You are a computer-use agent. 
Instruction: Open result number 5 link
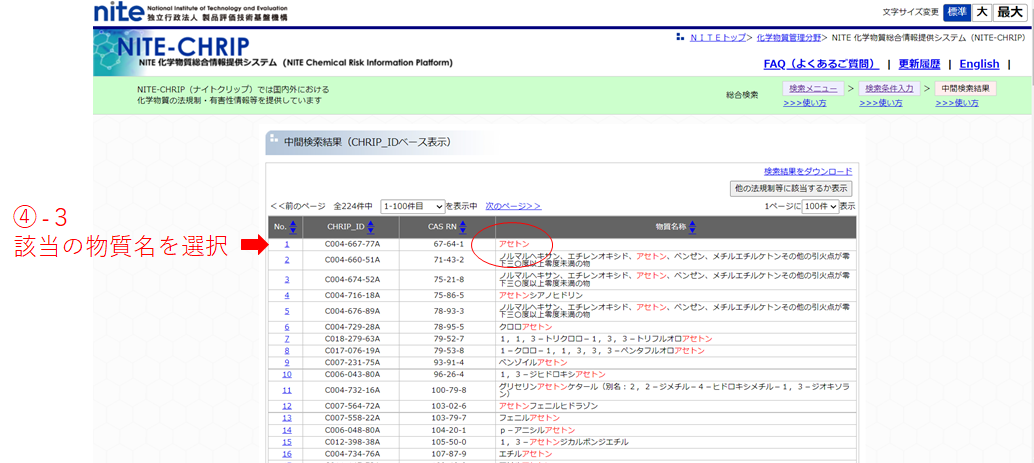coord(286,311)
